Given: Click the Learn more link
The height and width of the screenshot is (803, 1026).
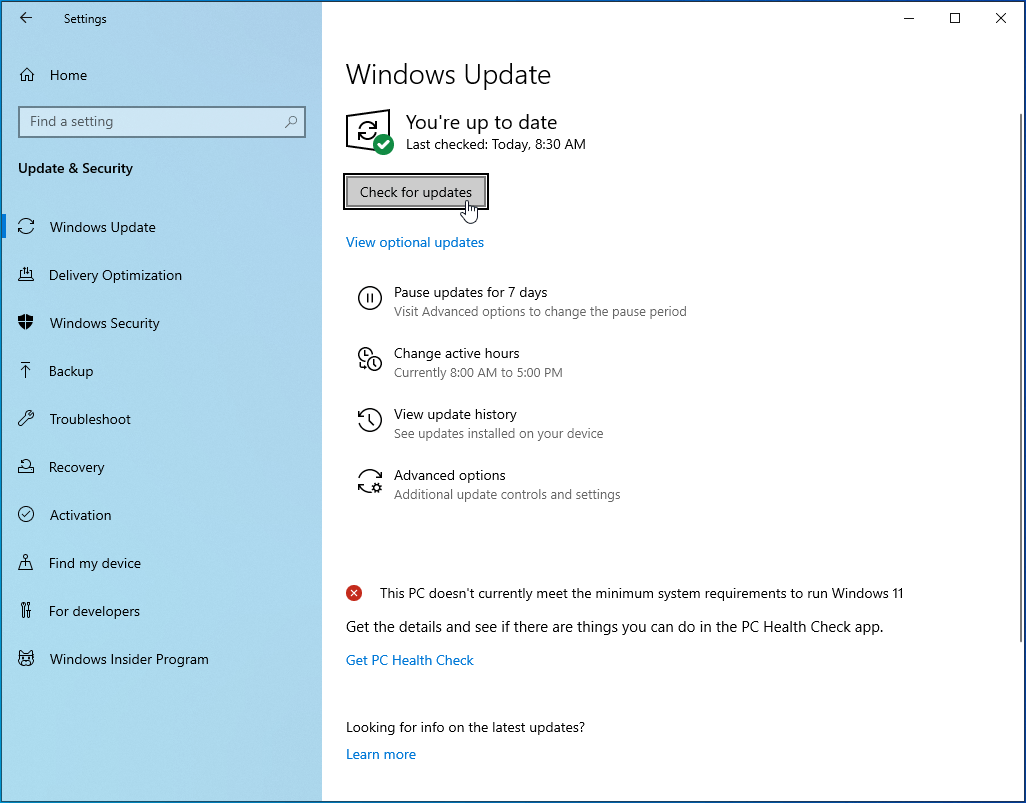Looking at the screenshot, I should point(381,754).
